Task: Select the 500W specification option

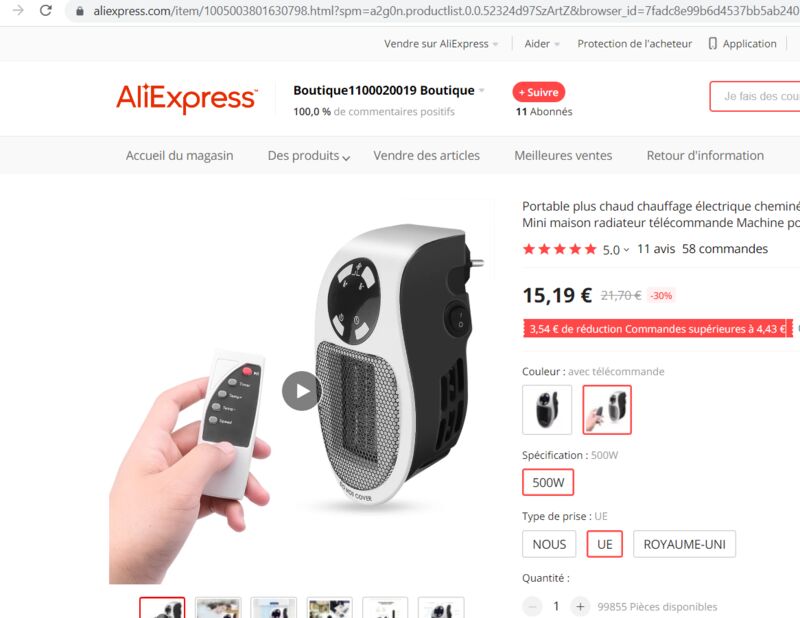Action: [548, 482]
